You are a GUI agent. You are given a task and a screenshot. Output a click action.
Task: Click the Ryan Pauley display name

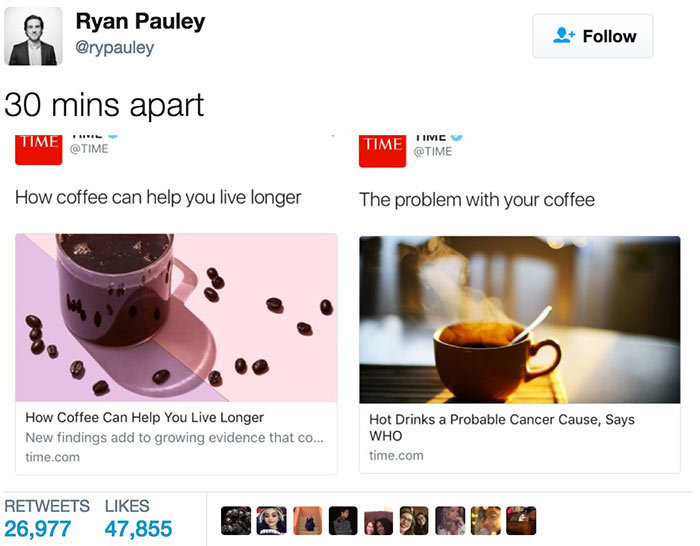(x=140, y=21)
